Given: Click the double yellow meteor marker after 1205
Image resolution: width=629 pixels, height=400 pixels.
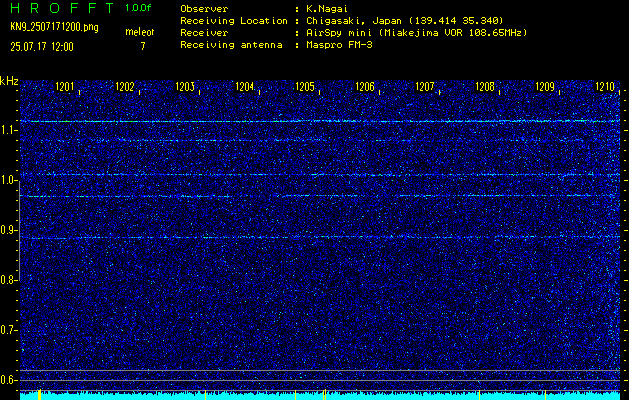Looking at the screenshot, I should 325,395.
